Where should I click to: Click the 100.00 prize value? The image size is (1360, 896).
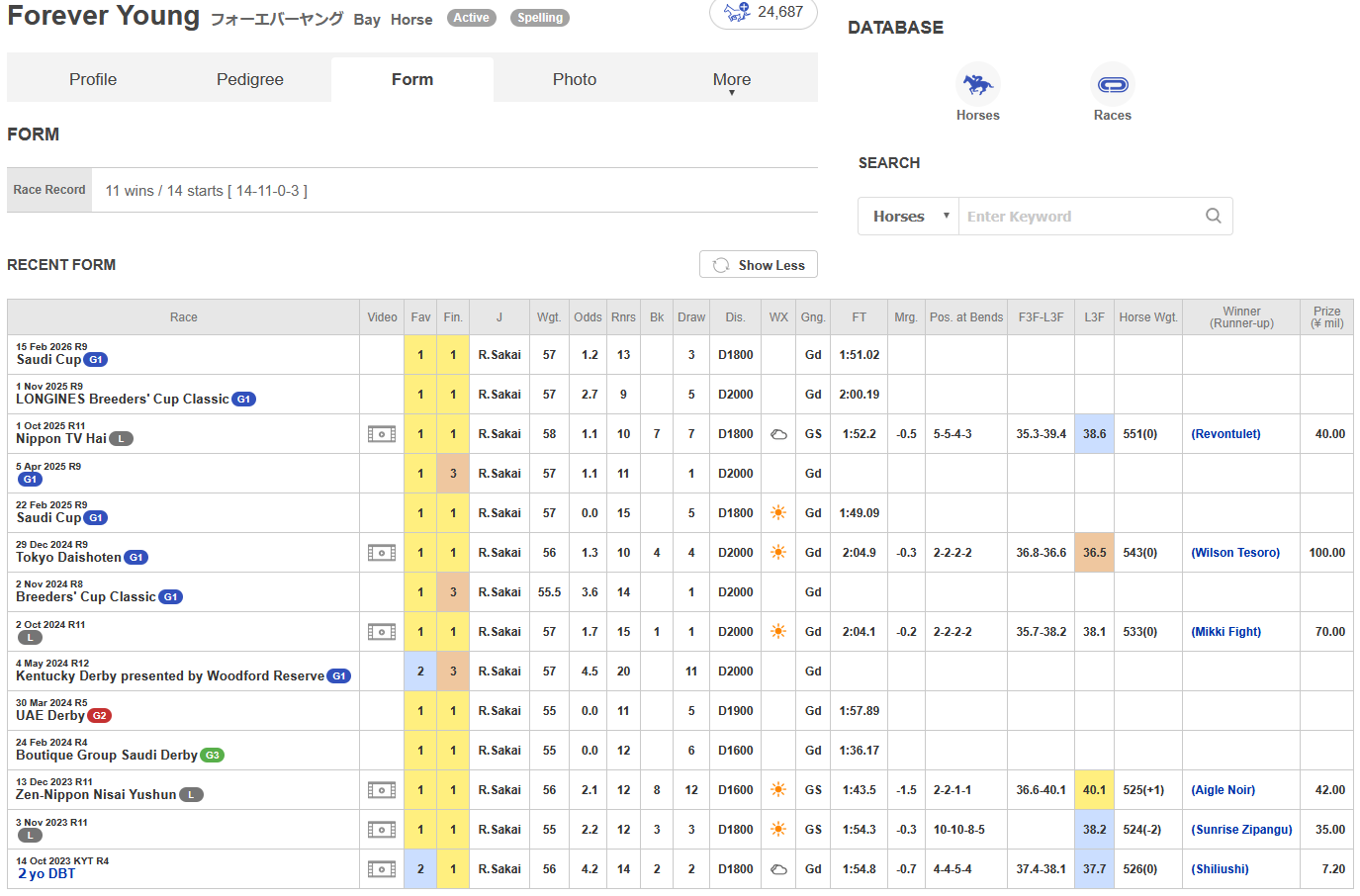(x=1327, y=553)
